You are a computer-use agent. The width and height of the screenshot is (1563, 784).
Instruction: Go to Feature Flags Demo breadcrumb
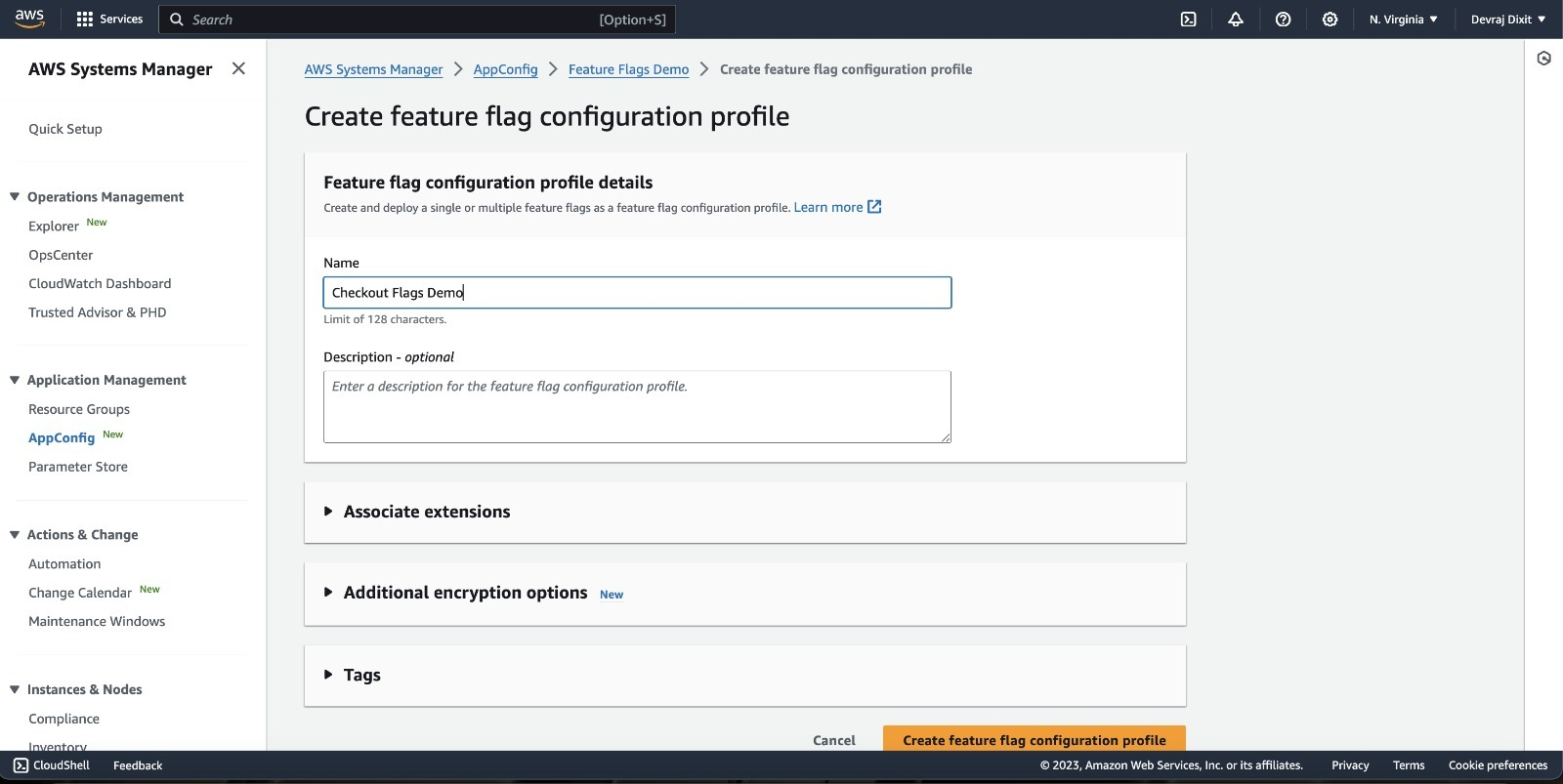tap(628, 69)
